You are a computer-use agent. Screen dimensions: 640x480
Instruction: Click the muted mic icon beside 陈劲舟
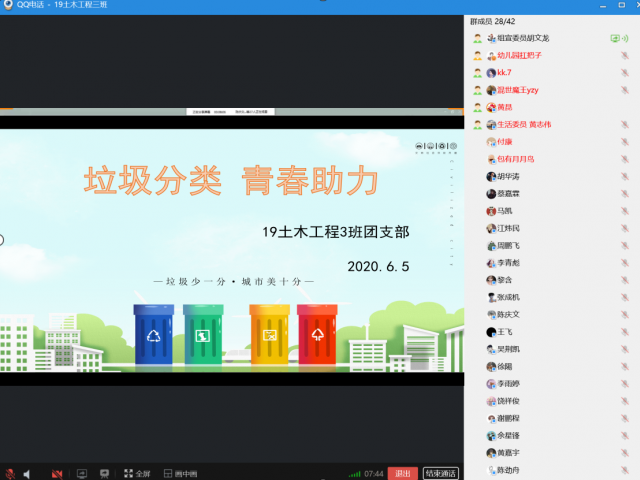pyautogui.click(x=625, y=470)
